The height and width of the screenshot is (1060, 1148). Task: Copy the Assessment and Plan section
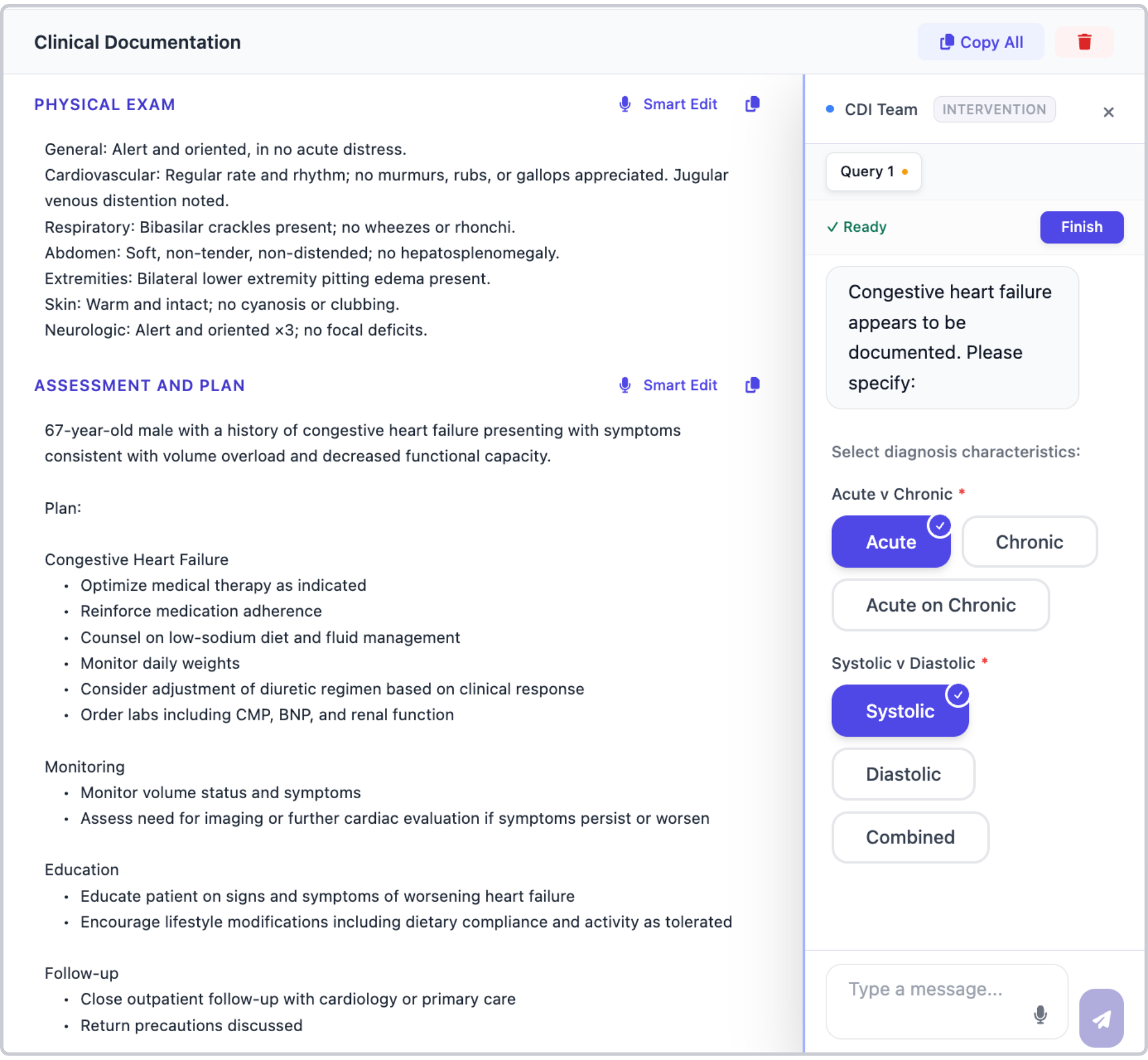pos(752,386)
